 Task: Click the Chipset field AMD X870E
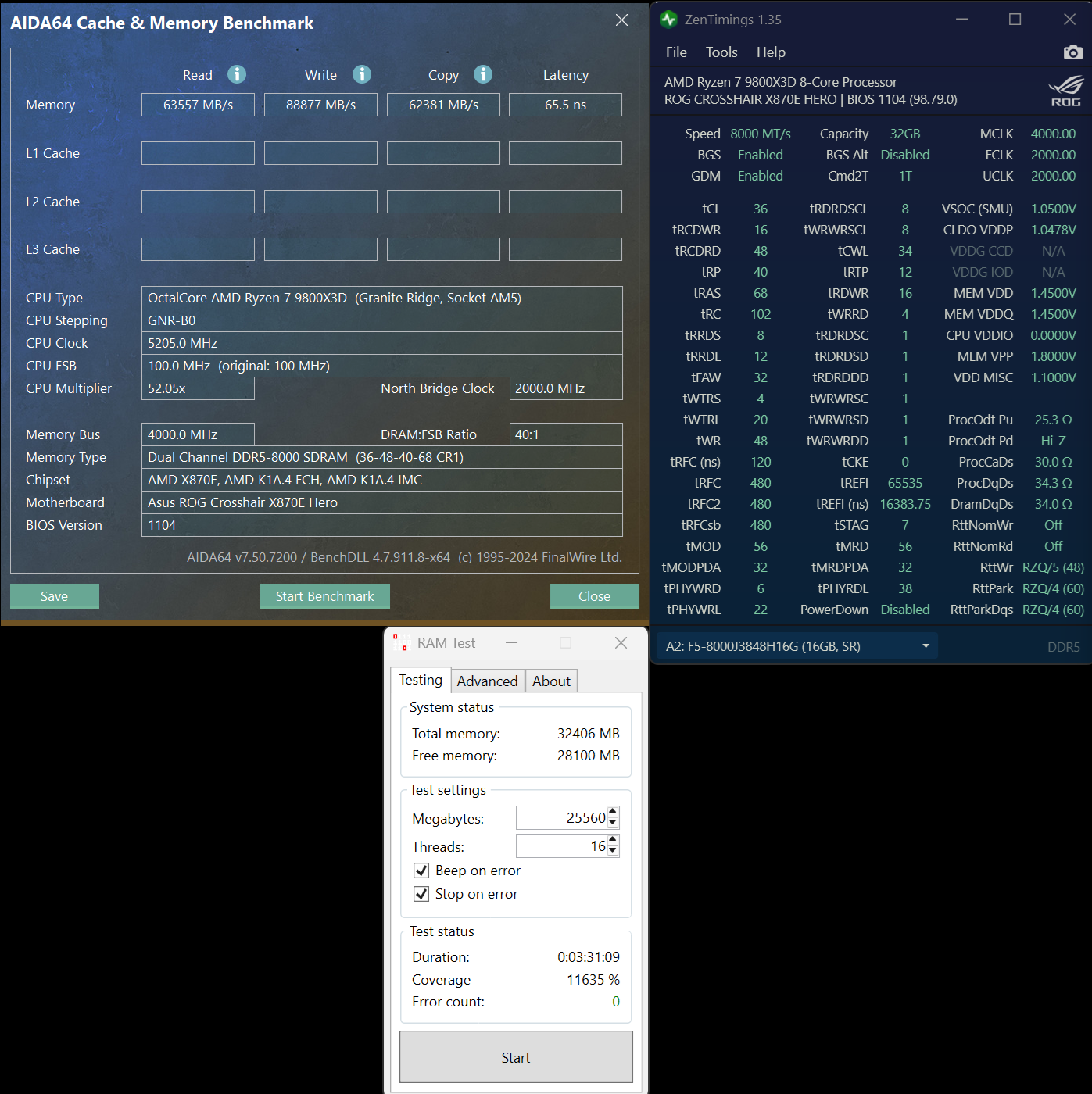click(x=382, y=480)
